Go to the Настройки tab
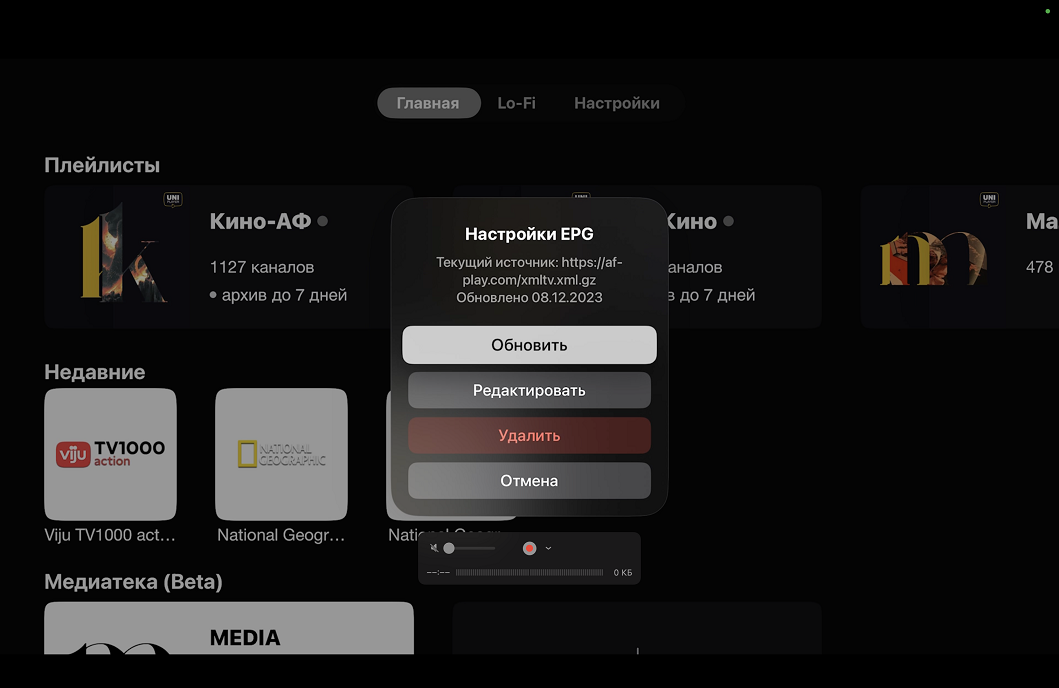Viewport: 1059px width, 688px height. (x=616, y=103)
